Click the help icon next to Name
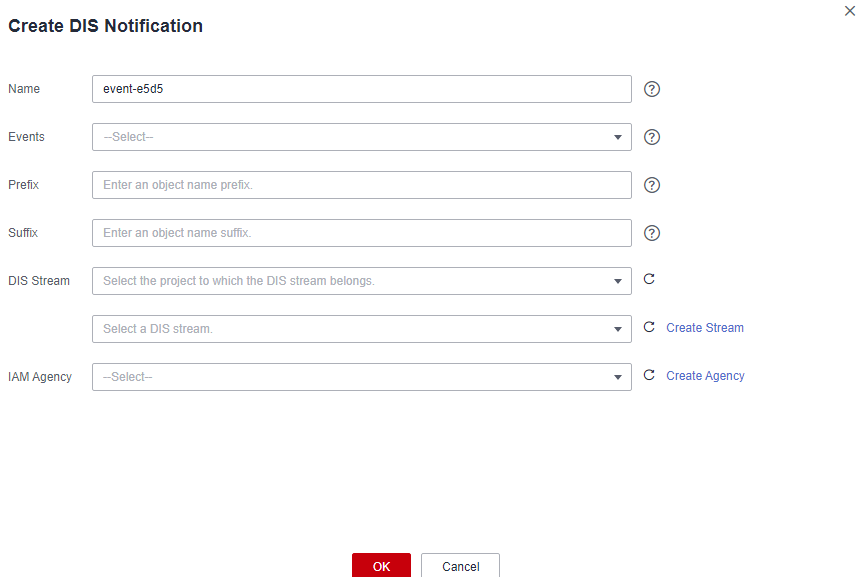Image resolution: width=860 pixels, height=577 pixels. pos(652,89)
